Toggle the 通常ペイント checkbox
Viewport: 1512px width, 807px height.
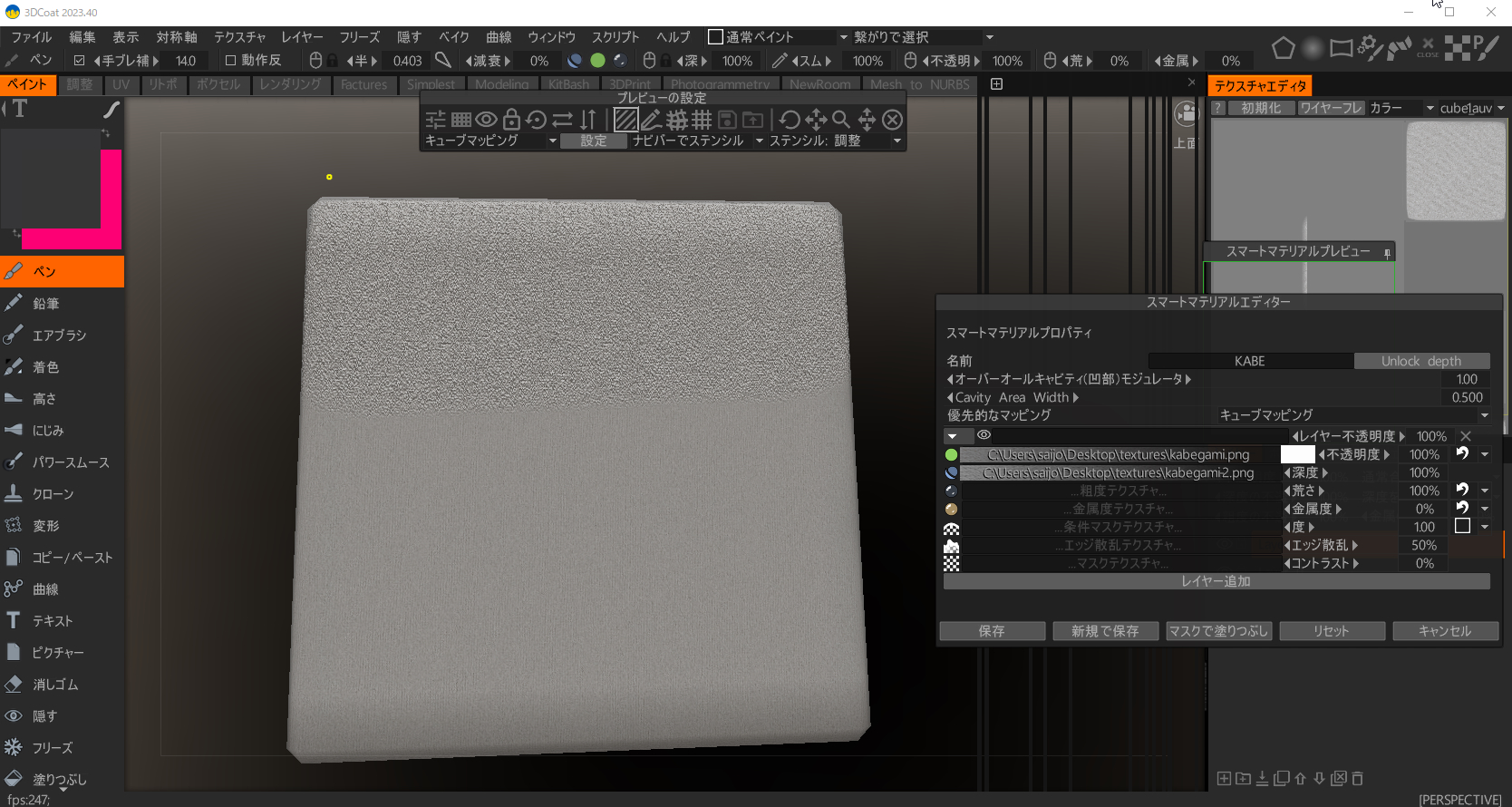pos(715,37)
